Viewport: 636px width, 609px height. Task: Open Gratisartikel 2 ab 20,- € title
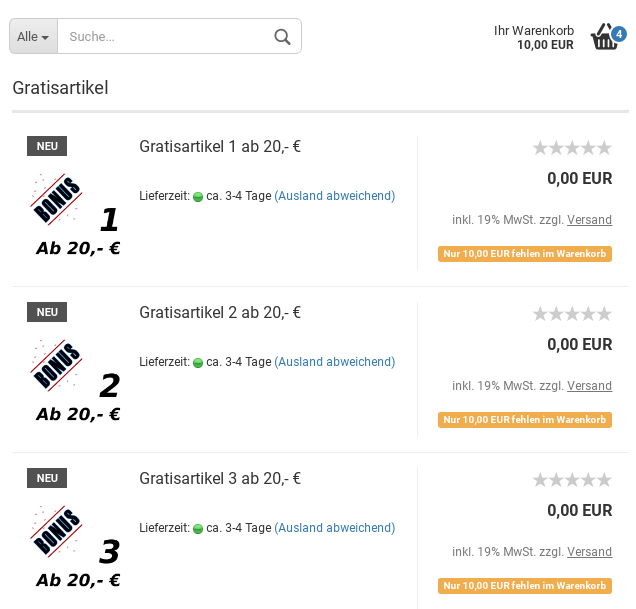[220, 312]
